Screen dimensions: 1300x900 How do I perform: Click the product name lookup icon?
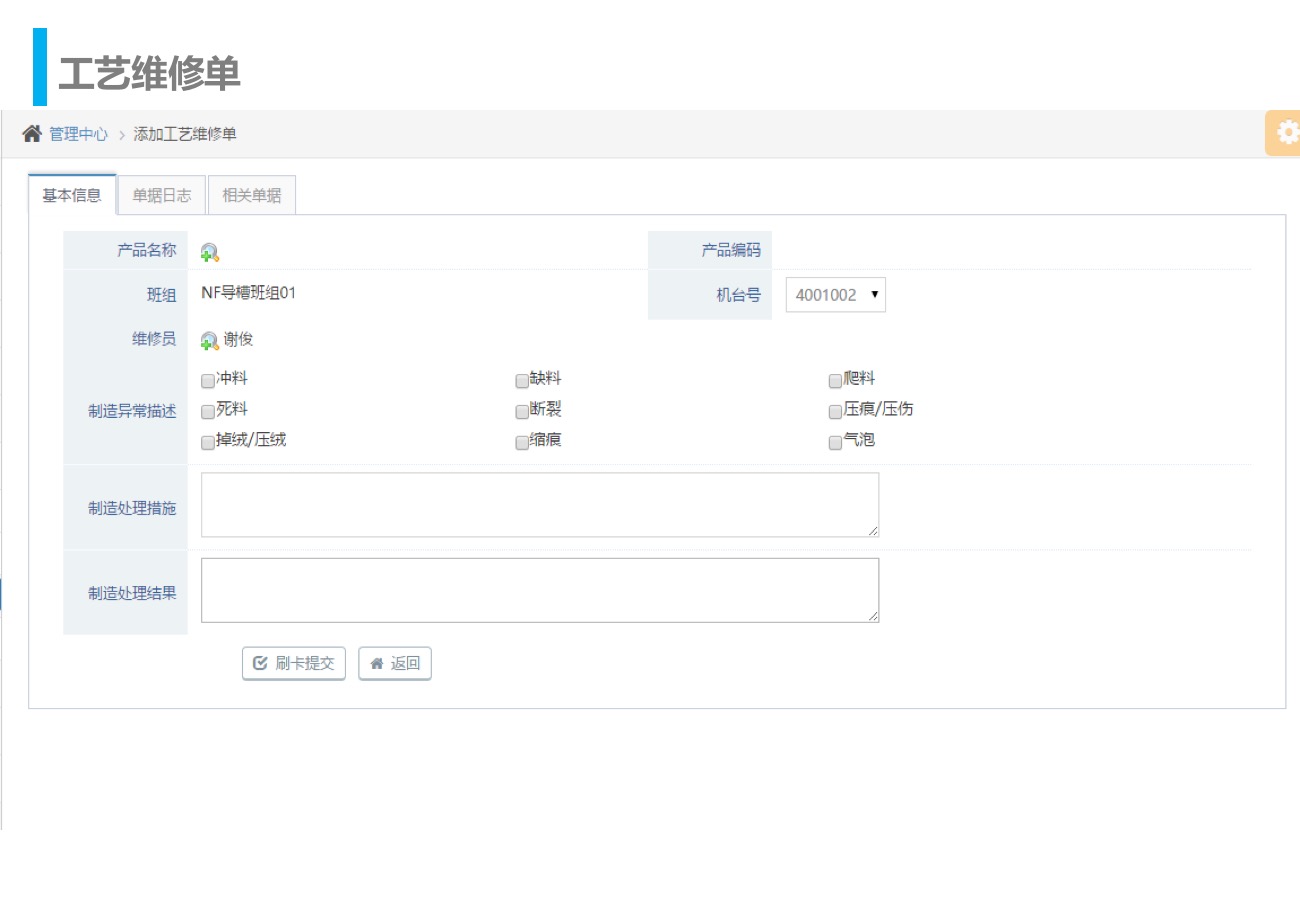(x=209, y=253)
